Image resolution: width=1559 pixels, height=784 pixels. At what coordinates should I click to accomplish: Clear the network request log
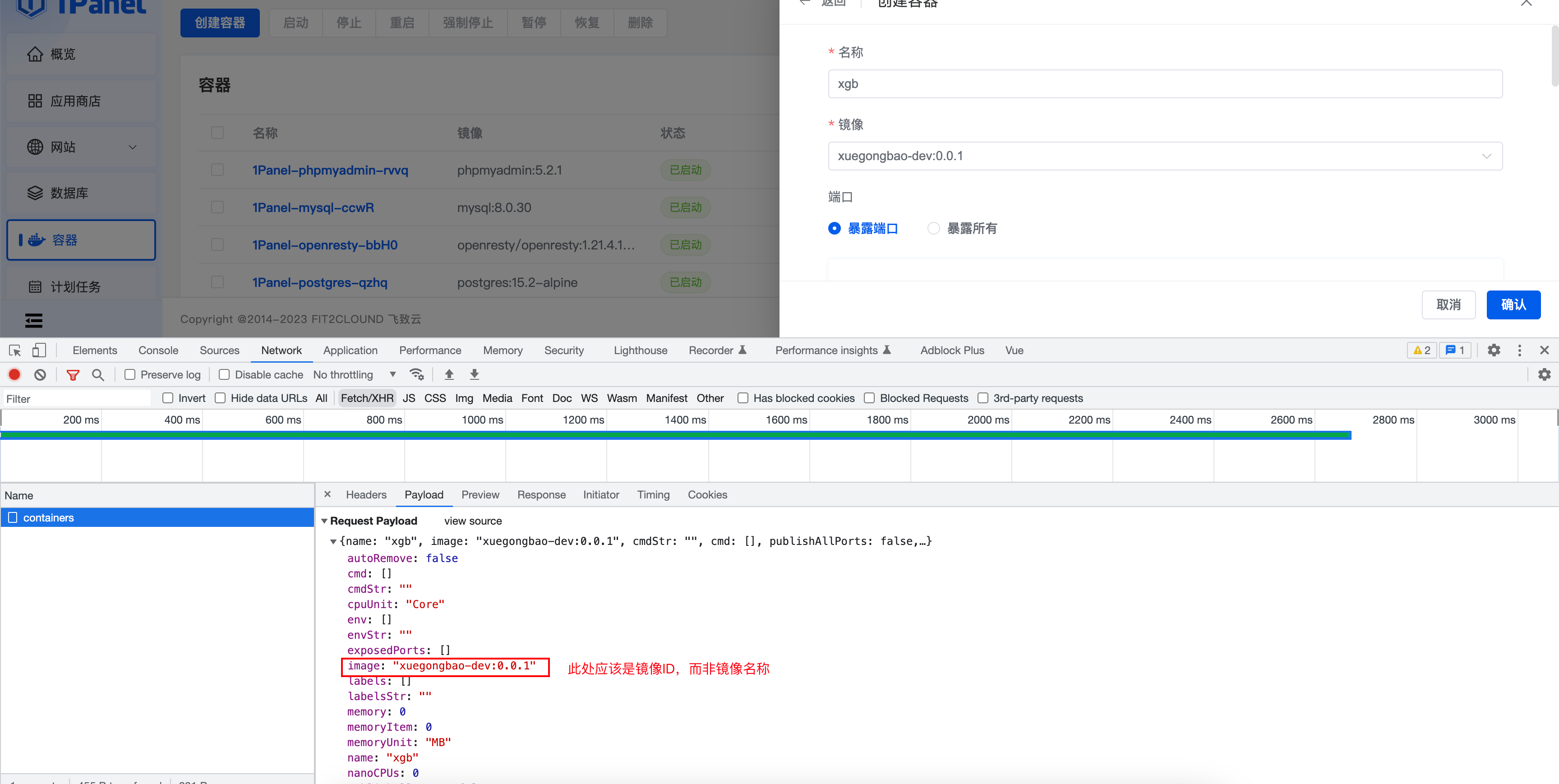tap(39, 374)
